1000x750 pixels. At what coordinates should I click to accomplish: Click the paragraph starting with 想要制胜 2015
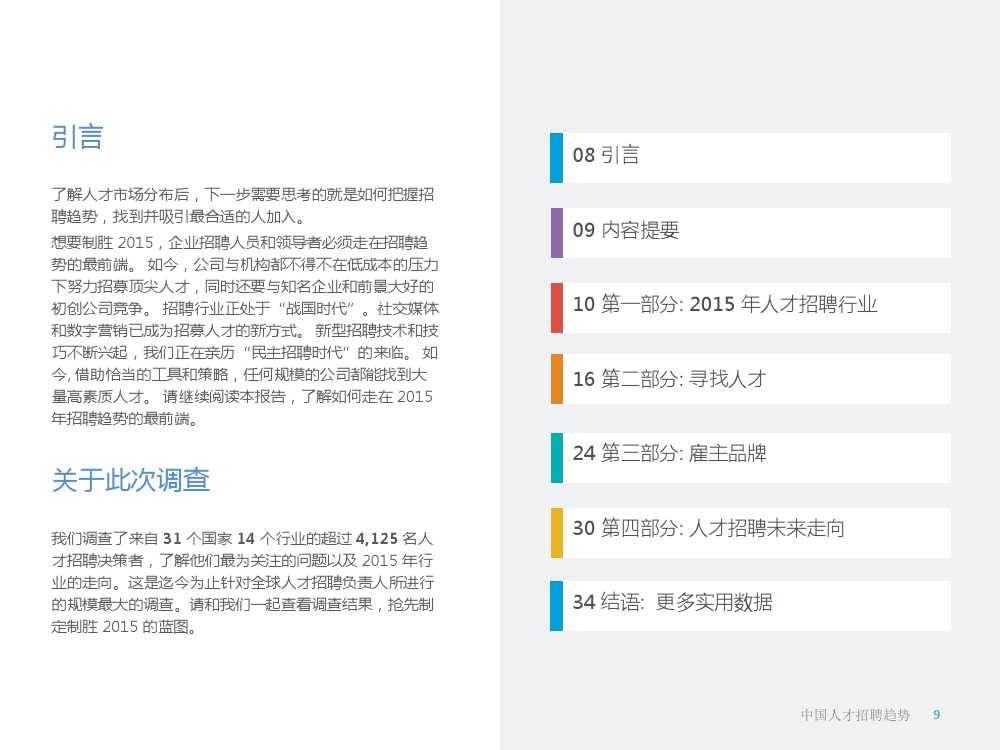point(243,331)
